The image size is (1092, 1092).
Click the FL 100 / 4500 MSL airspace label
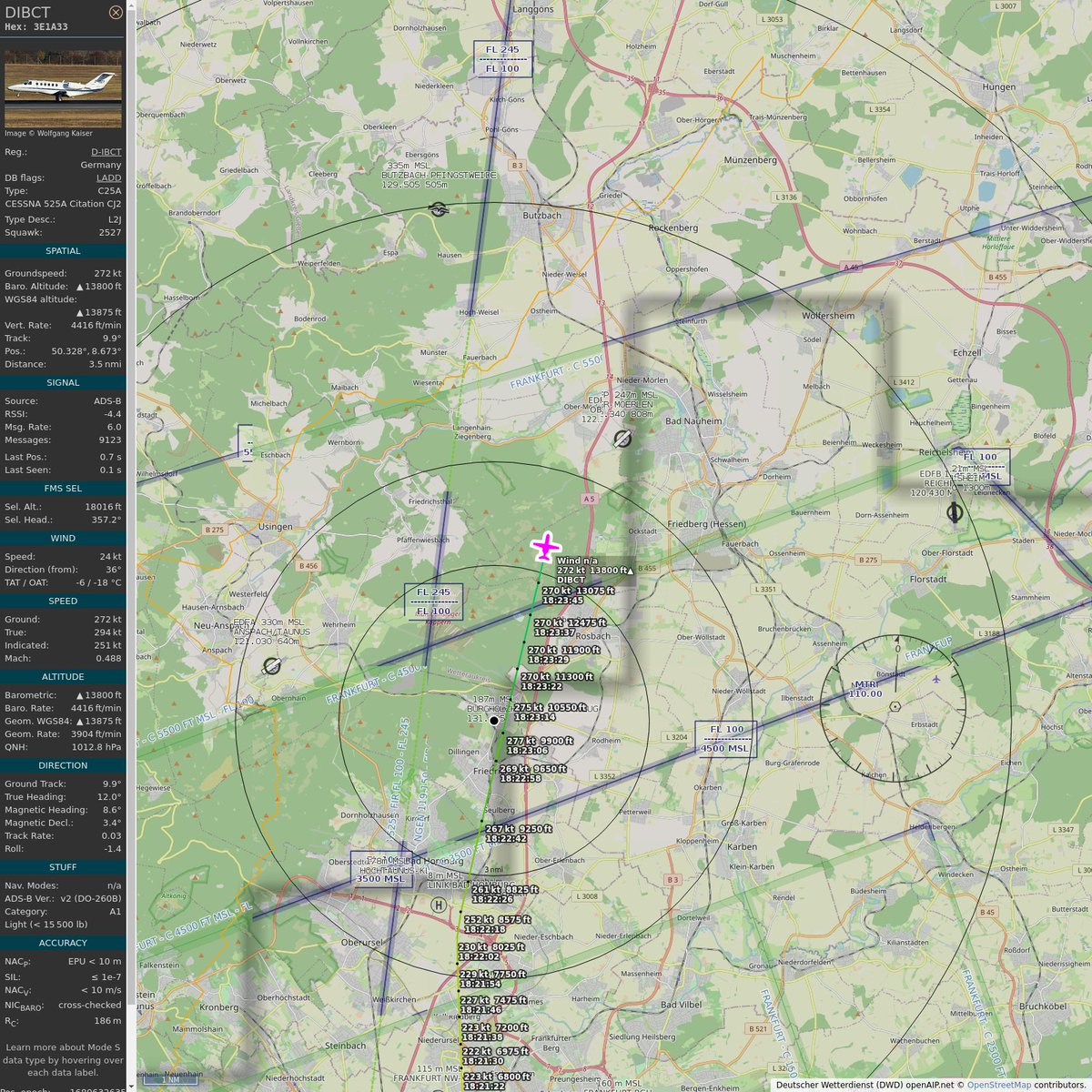click(726, 739)
